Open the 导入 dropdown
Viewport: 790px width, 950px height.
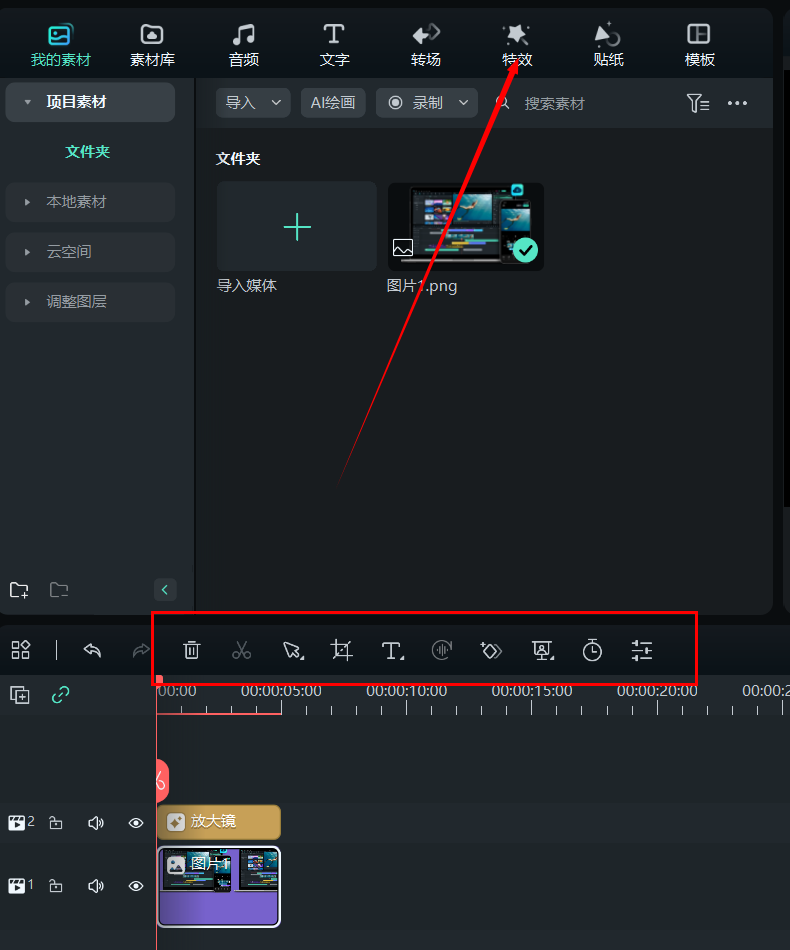(x=253, y=103)
